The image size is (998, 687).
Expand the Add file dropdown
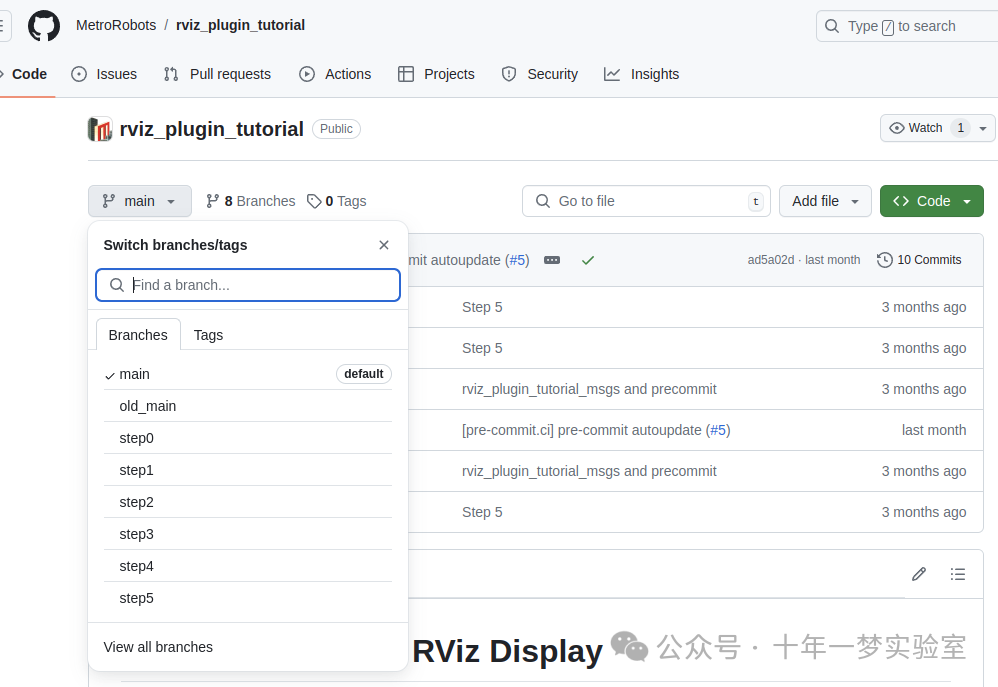tap(825, 201)
